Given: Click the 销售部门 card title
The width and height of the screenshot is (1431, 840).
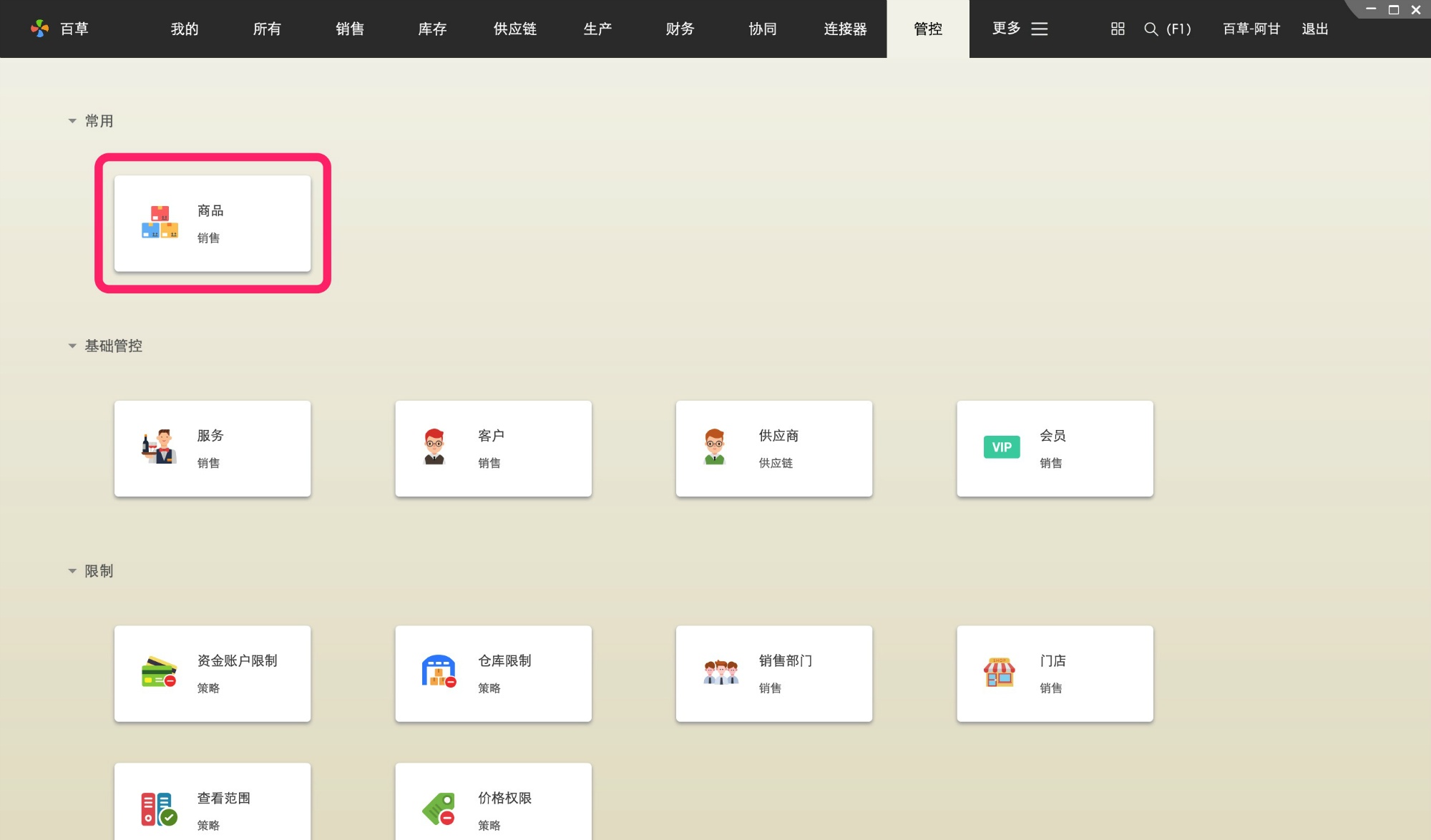Looking at the screenshot, I should tap(786, 660).
